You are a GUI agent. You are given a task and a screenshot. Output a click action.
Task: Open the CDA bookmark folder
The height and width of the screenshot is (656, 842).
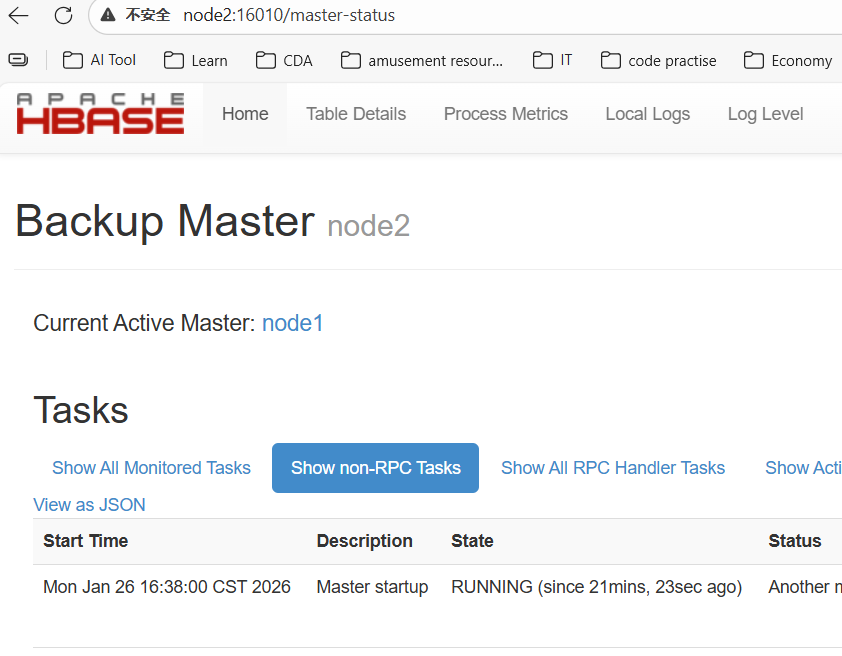284,61
